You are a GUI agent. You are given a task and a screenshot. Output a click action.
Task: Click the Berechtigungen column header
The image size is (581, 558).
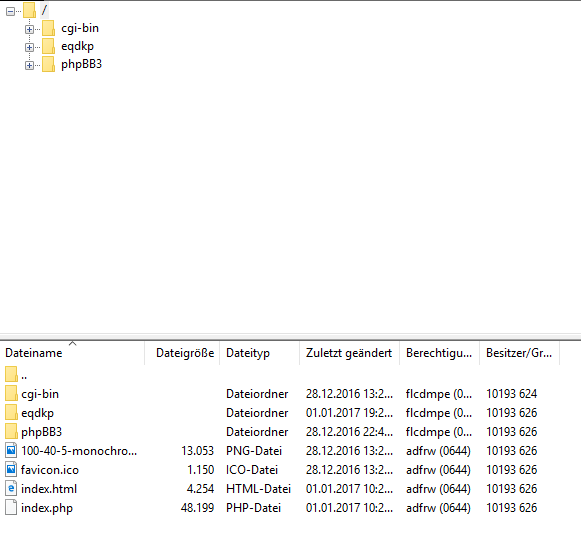tap(439, 353)
